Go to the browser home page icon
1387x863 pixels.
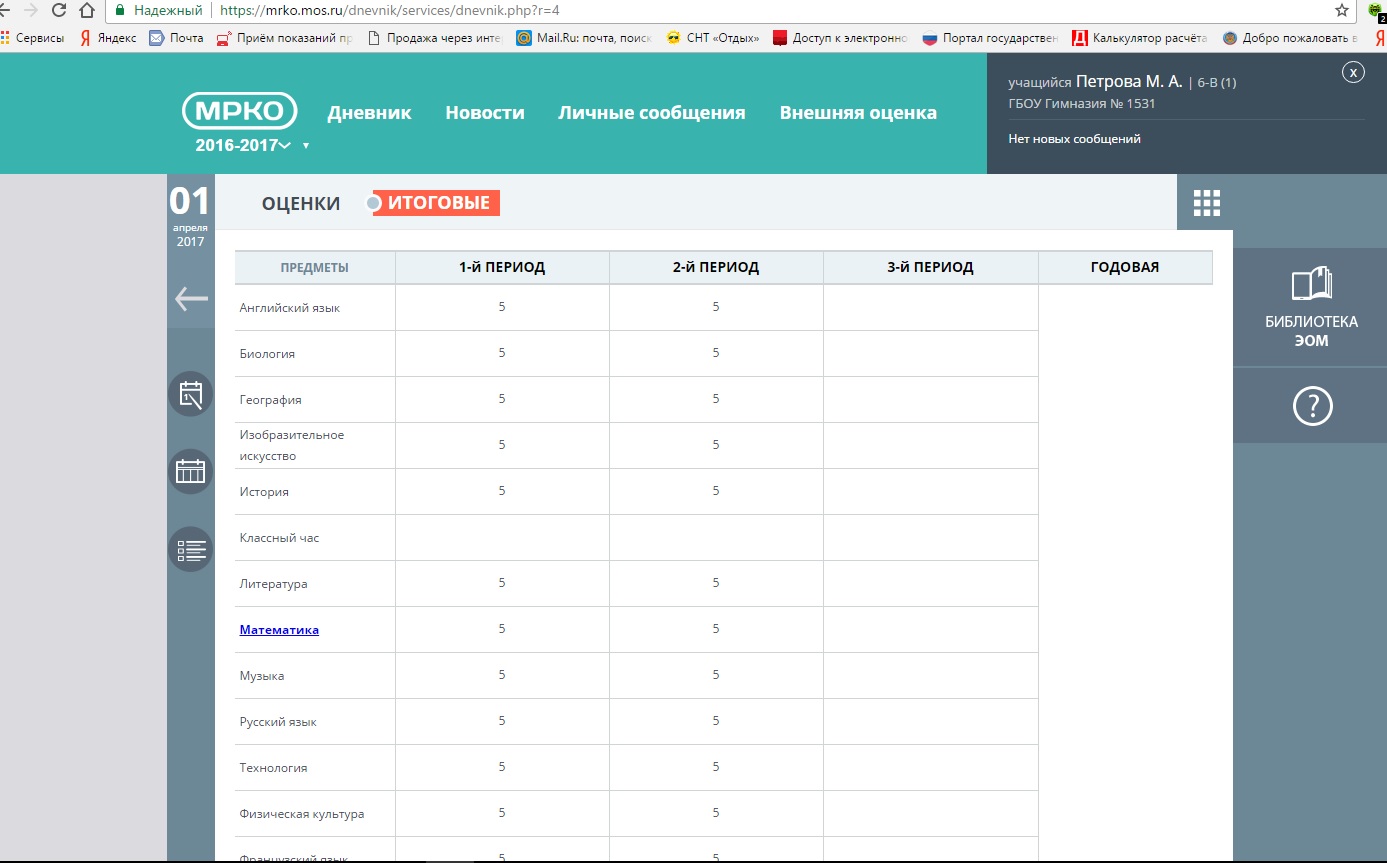[88, 11]
